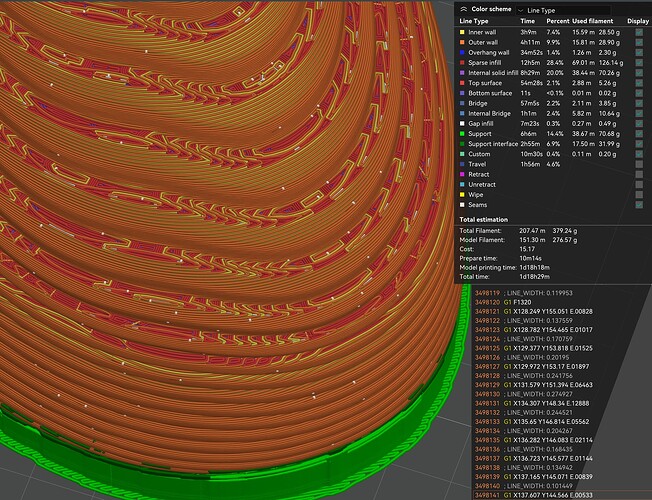Select the Sparse infill row label

[x=484, y=63]
